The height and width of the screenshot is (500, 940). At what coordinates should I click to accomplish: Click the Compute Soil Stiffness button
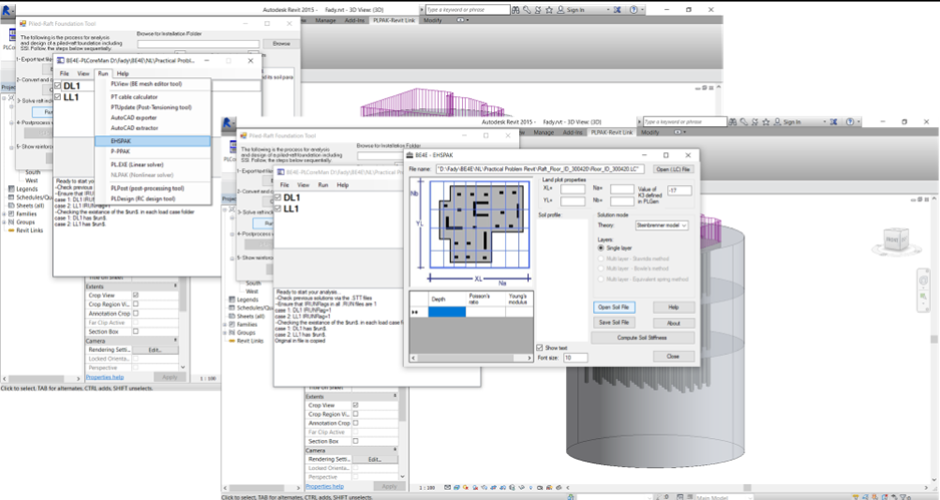click(642, 338)
